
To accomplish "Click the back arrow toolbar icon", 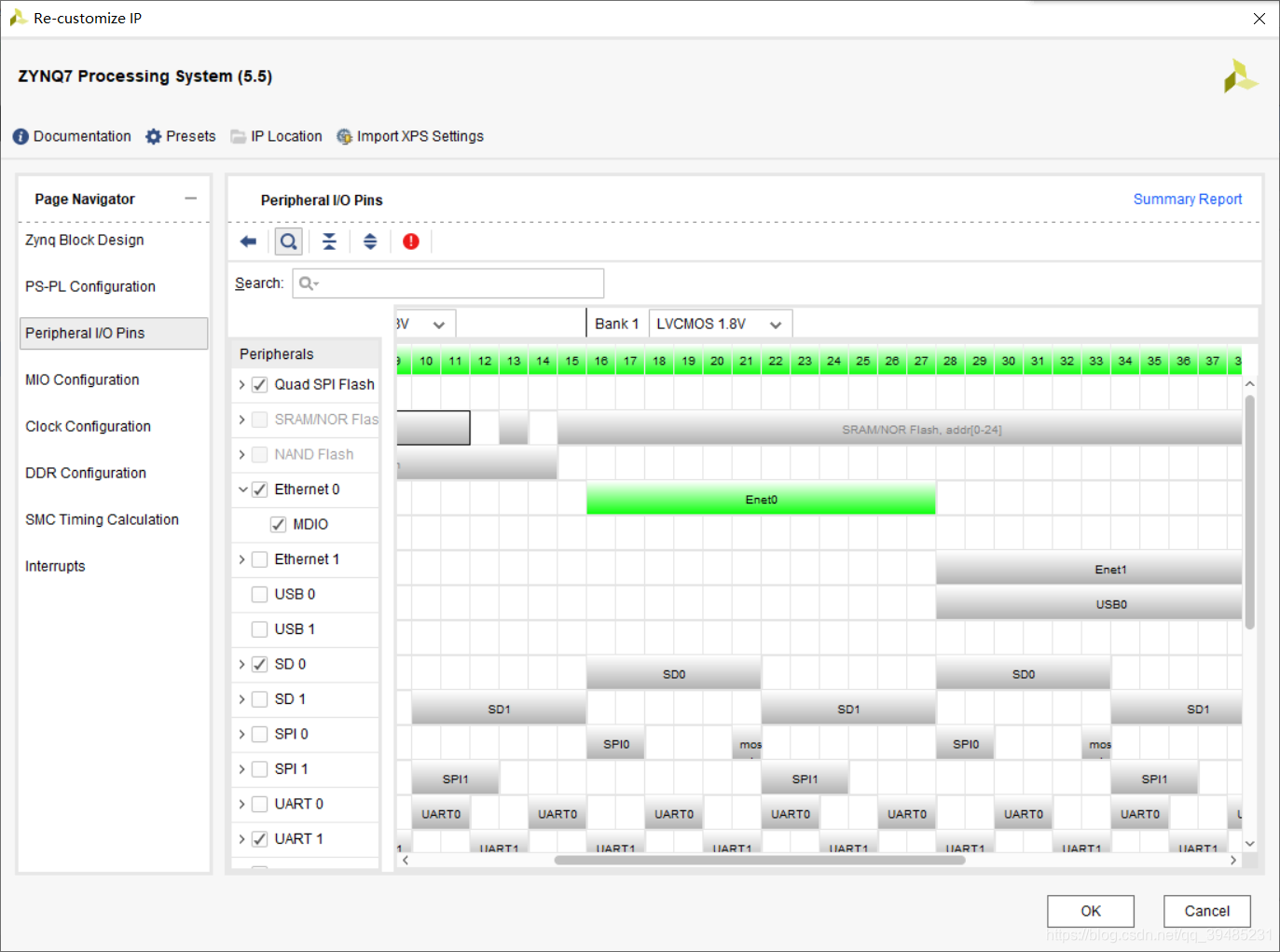I will point(248,241).
